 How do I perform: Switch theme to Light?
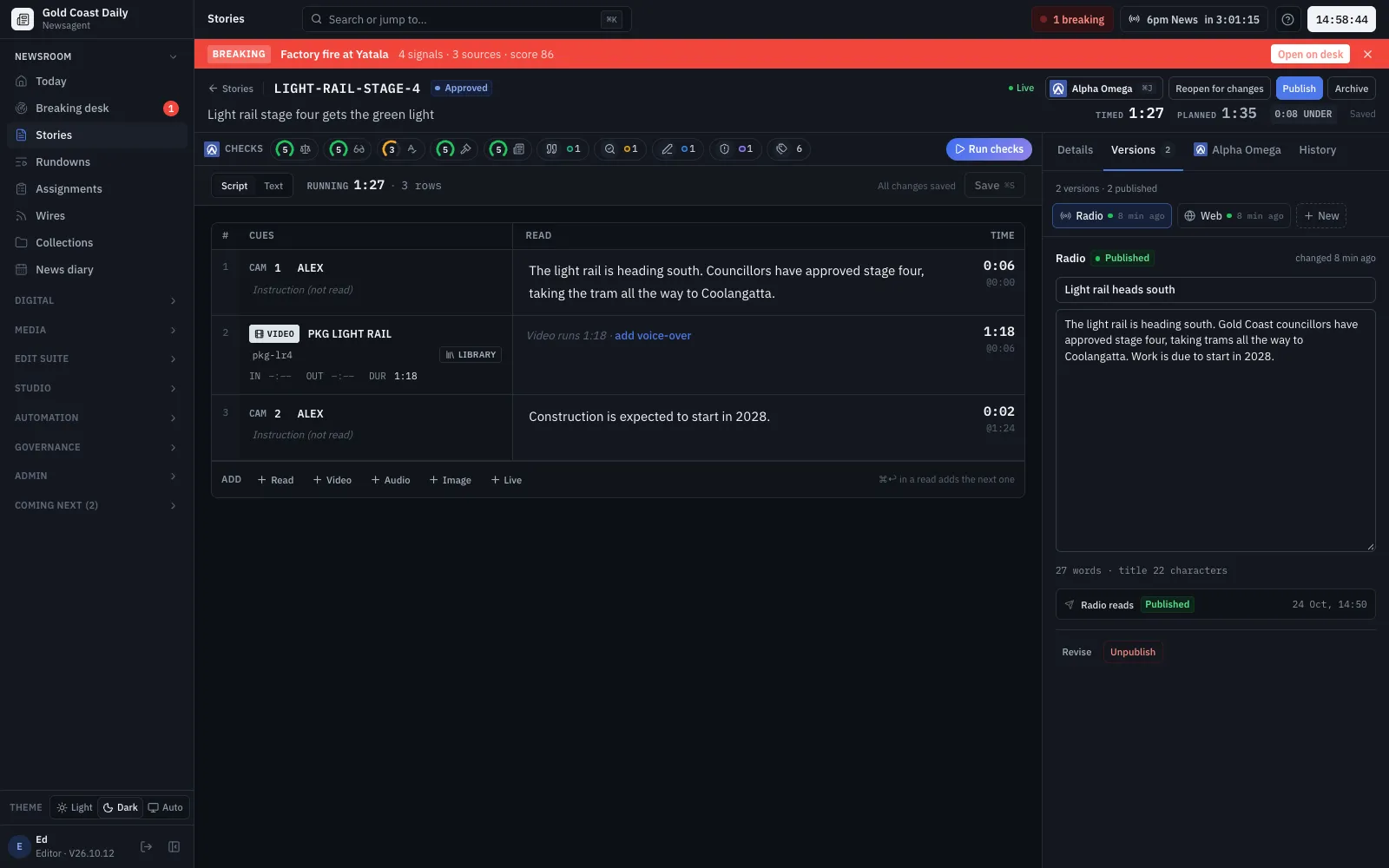click(75, 807)
